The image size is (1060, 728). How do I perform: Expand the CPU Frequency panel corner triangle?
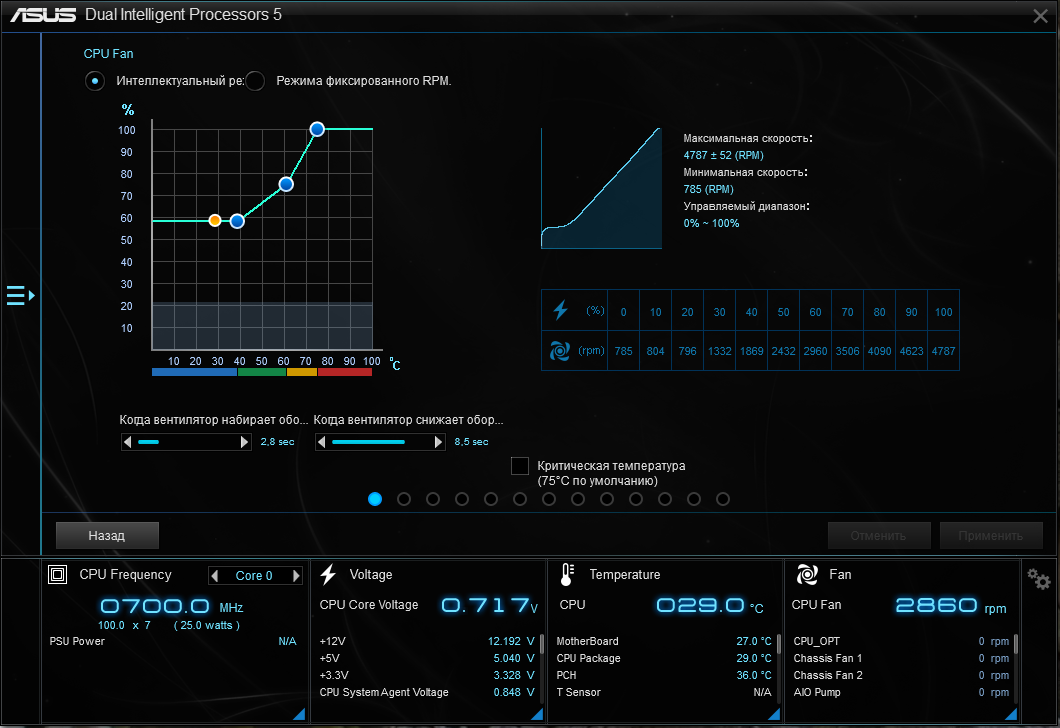pos(299,714)
